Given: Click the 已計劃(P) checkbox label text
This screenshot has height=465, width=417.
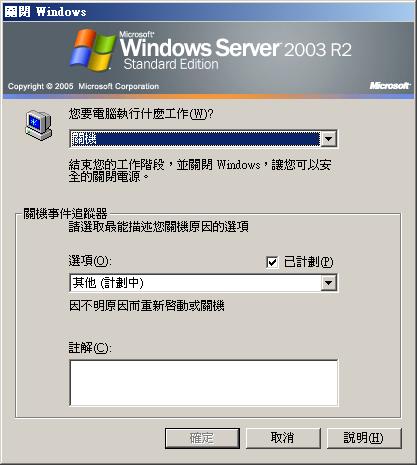Looking at the screenshot, I should tap(308, 262).
